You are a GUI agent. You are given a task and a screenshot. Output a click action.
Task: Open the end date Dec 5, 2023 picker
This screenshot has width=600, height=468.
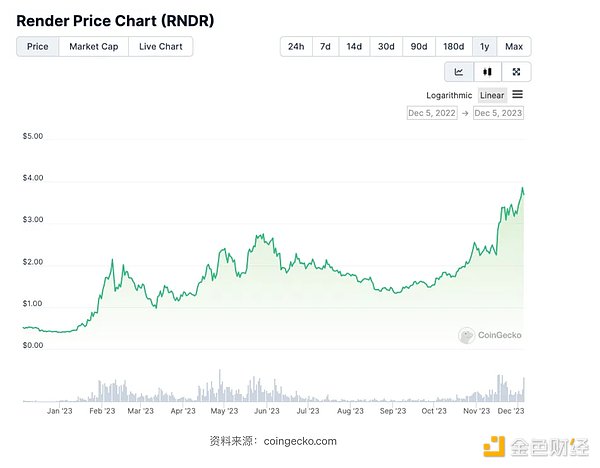[498, 113]
